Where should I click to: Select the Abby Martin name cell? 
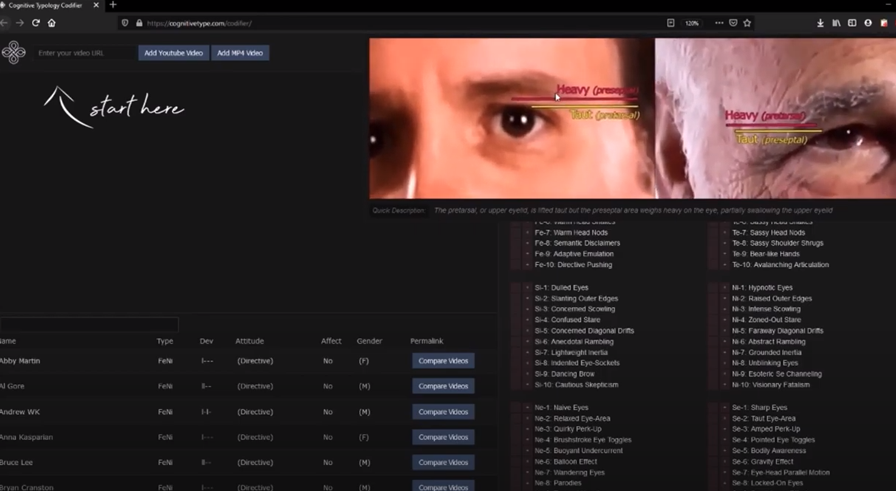[20, 361]
